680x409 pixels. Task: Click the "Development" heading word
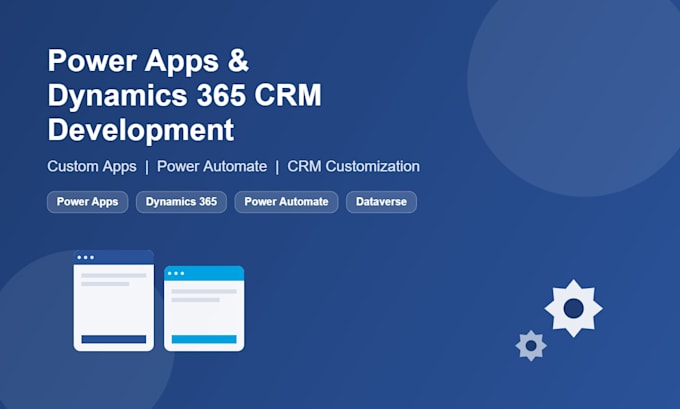point(141,130)
